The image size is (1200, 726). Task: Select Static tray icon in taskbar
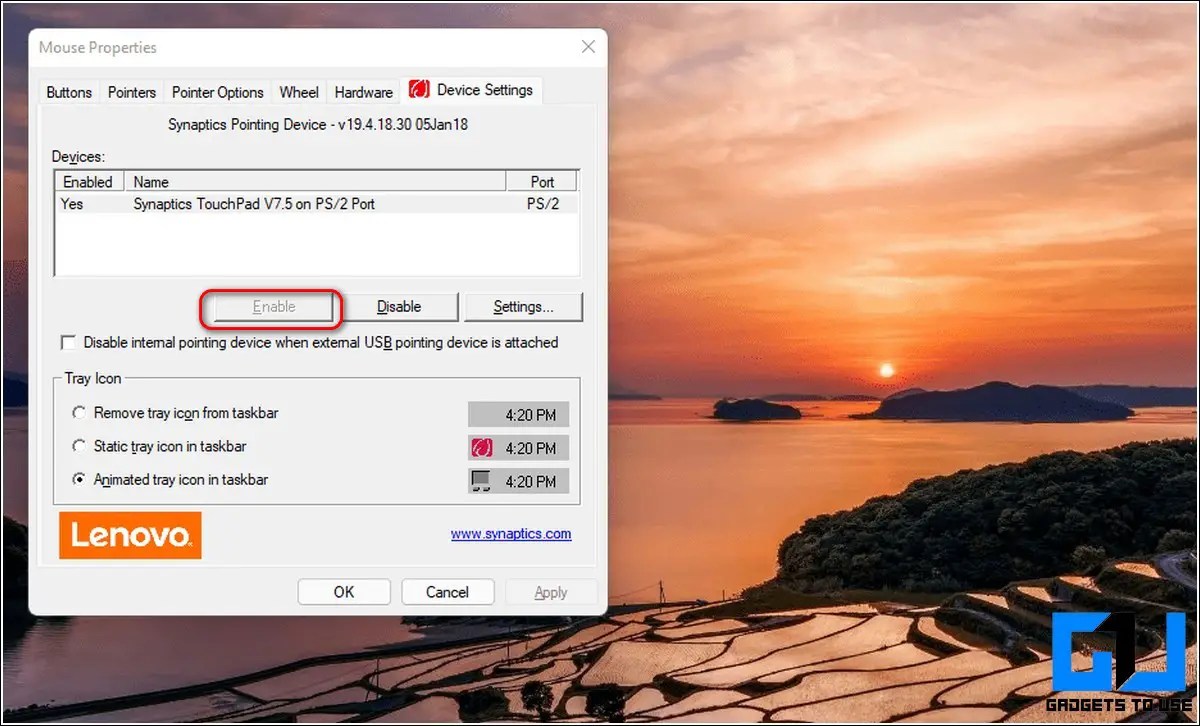point(79,446)
